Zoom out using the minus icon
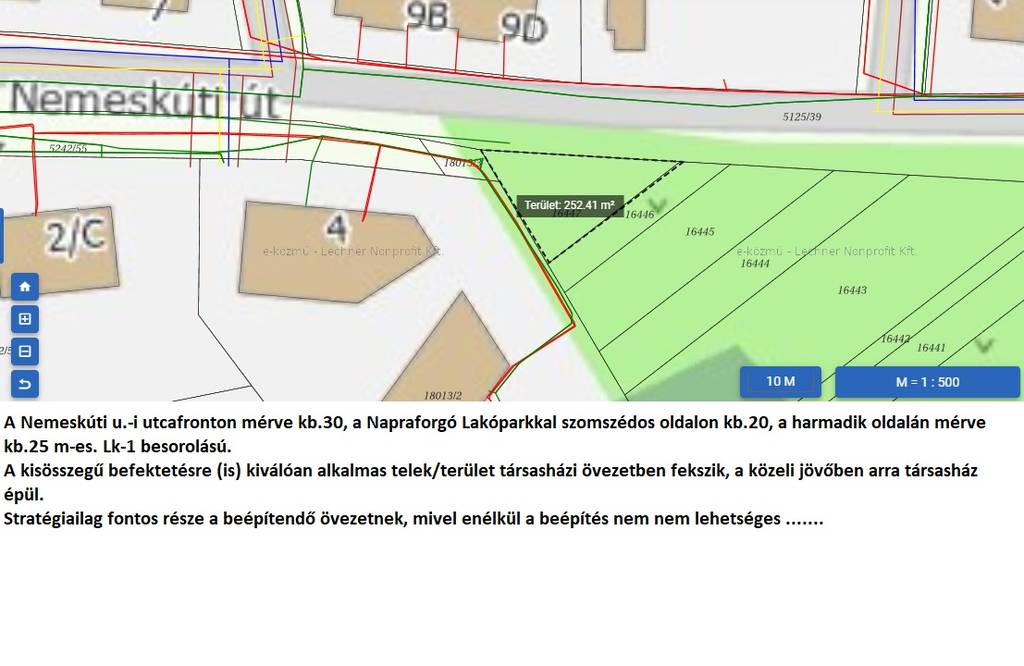Image resolution: width=1024 pixels, height=666 pixels. pyautogui.click(x=25, y=351)
